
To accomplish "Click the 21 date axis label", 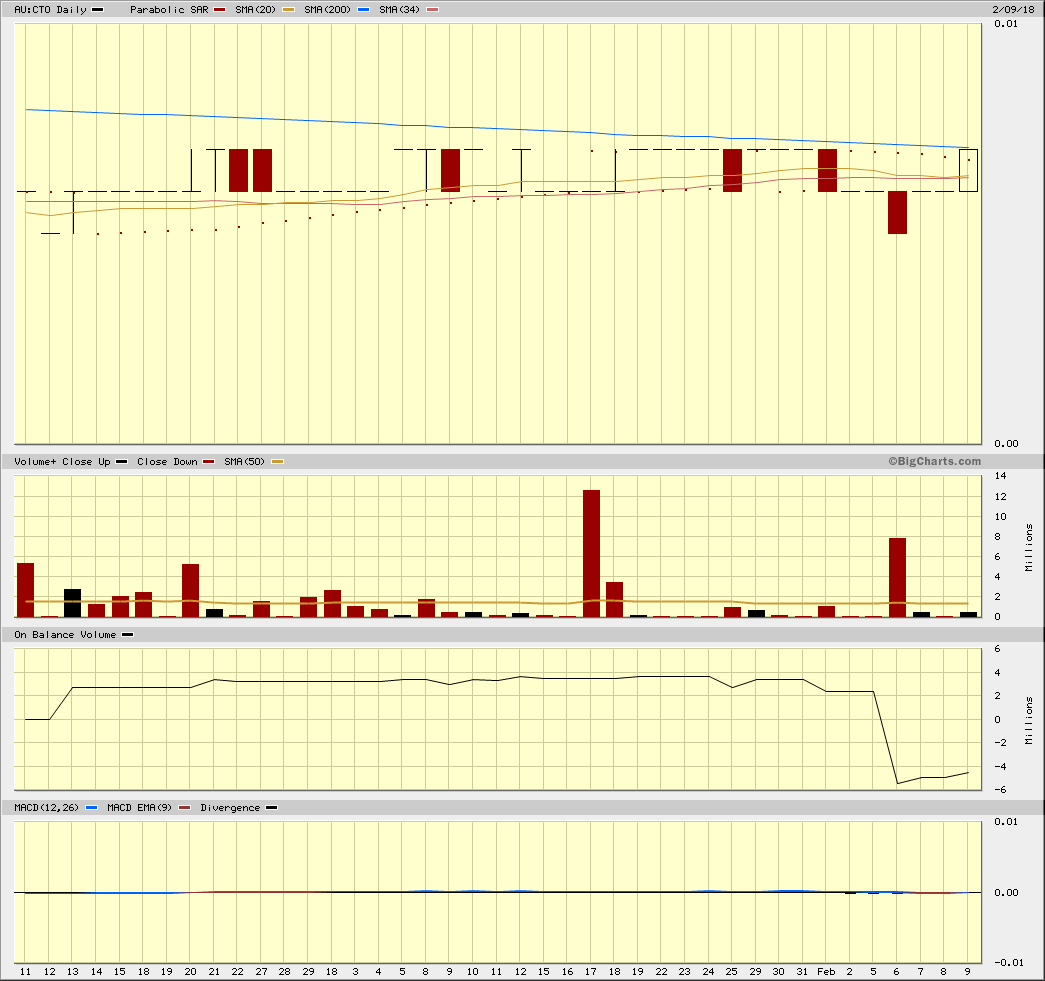I will point(214,972).
